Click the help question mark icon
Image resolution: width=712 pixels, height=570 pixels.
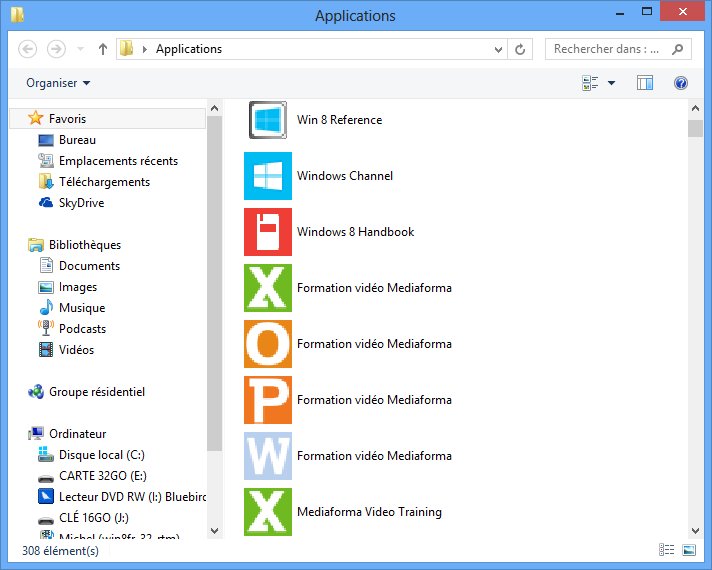(681, 83)
